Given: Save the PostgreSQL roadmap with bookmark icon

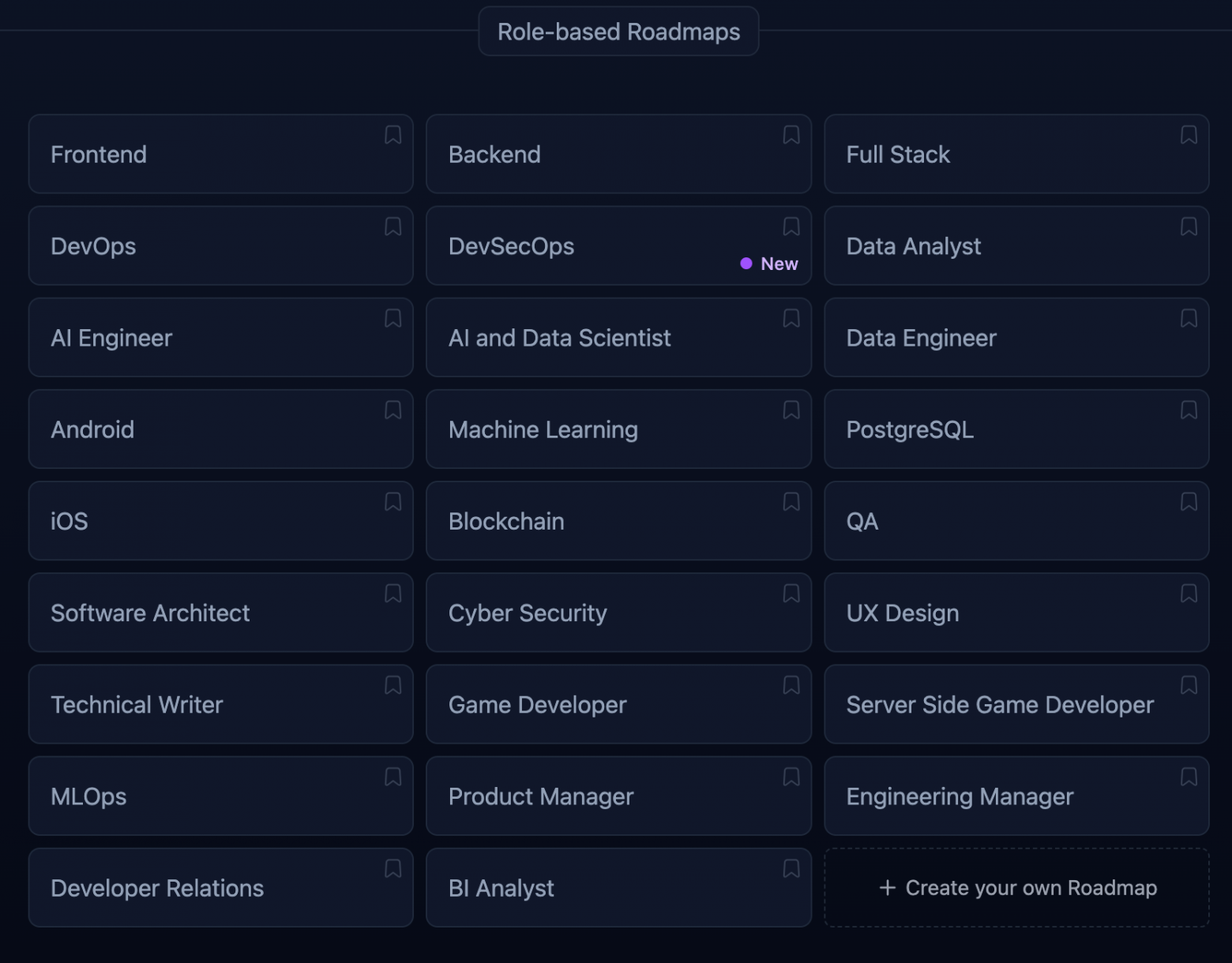Looking at the screenshot, I should pyautogui.click(x=1189, y=410).
